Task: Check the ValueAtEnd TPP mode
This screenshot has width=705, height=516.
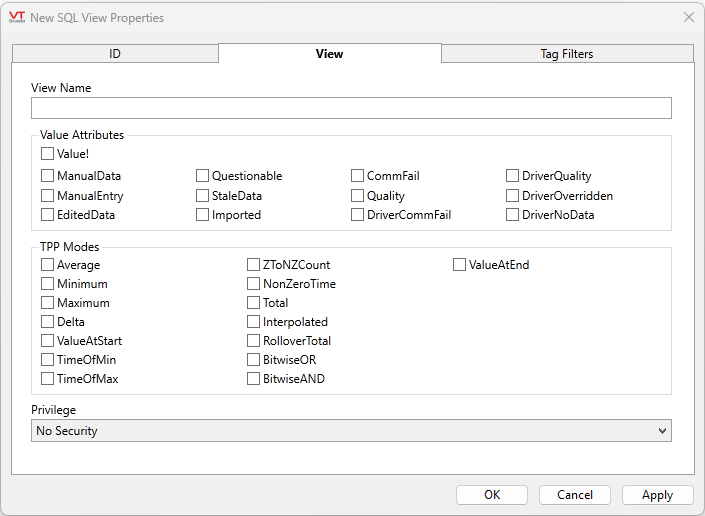Action: coord(460,265)
